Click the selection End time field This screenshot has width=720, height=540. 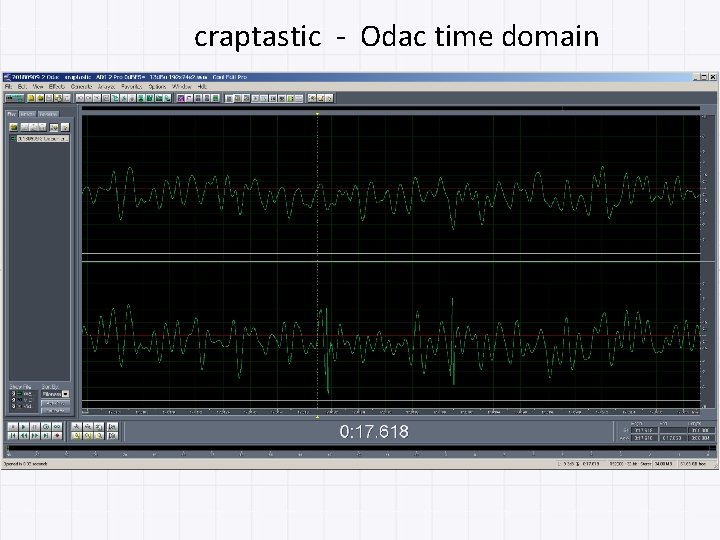673,430
